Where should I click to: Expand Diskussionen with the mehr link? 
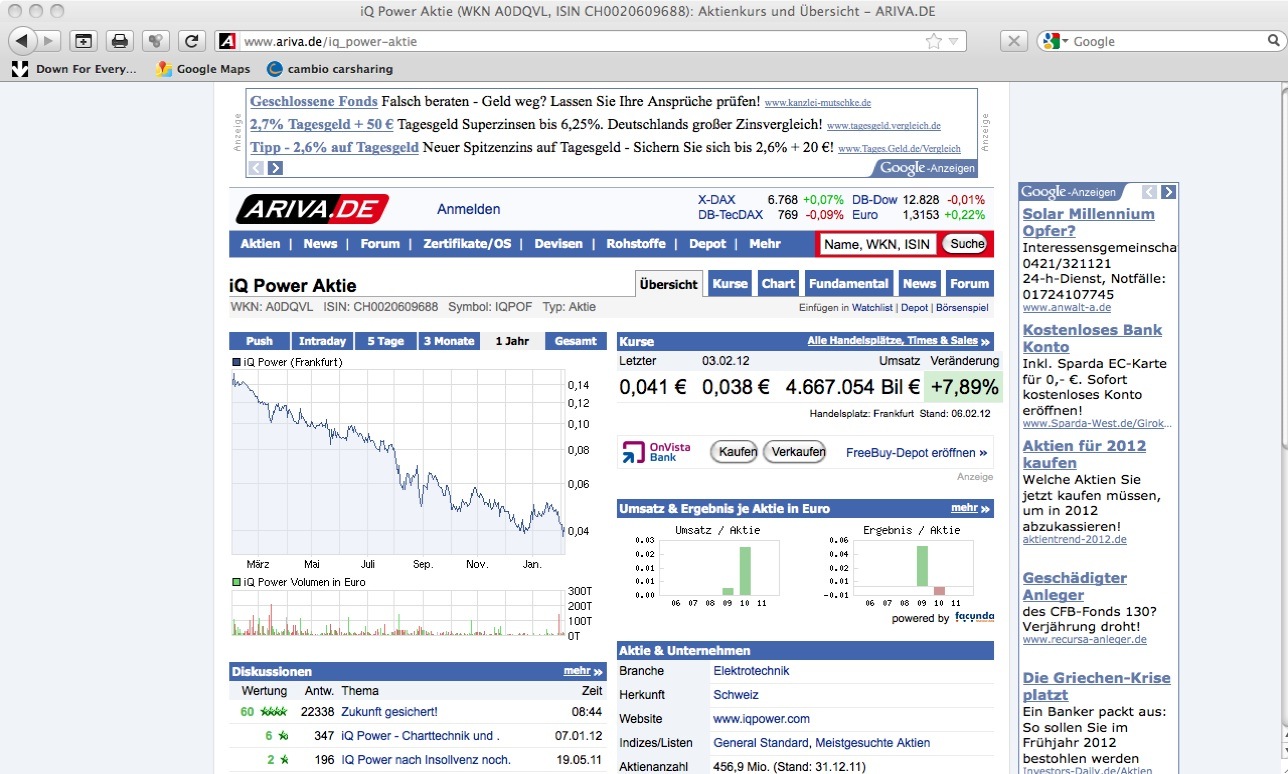click(583, 671)
